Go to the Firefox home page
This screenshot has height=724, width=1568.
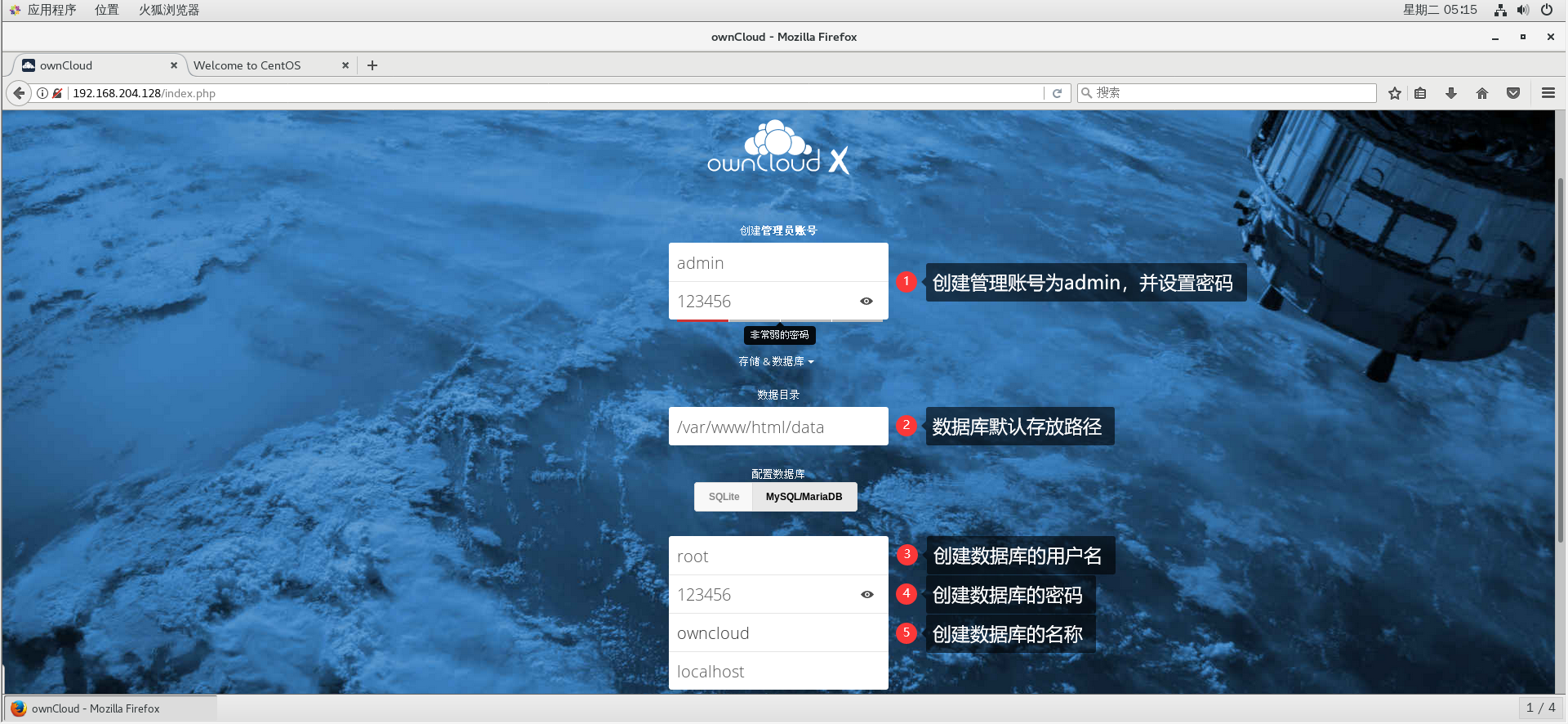coord(1482,93)
